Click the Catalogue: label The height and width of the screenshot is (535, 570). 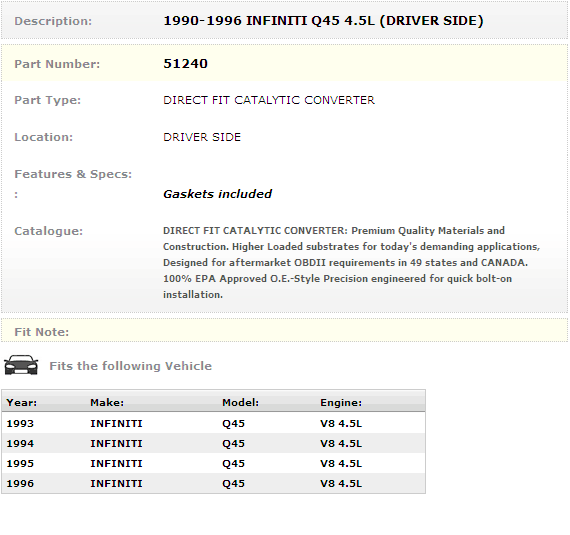coord(49,231)
